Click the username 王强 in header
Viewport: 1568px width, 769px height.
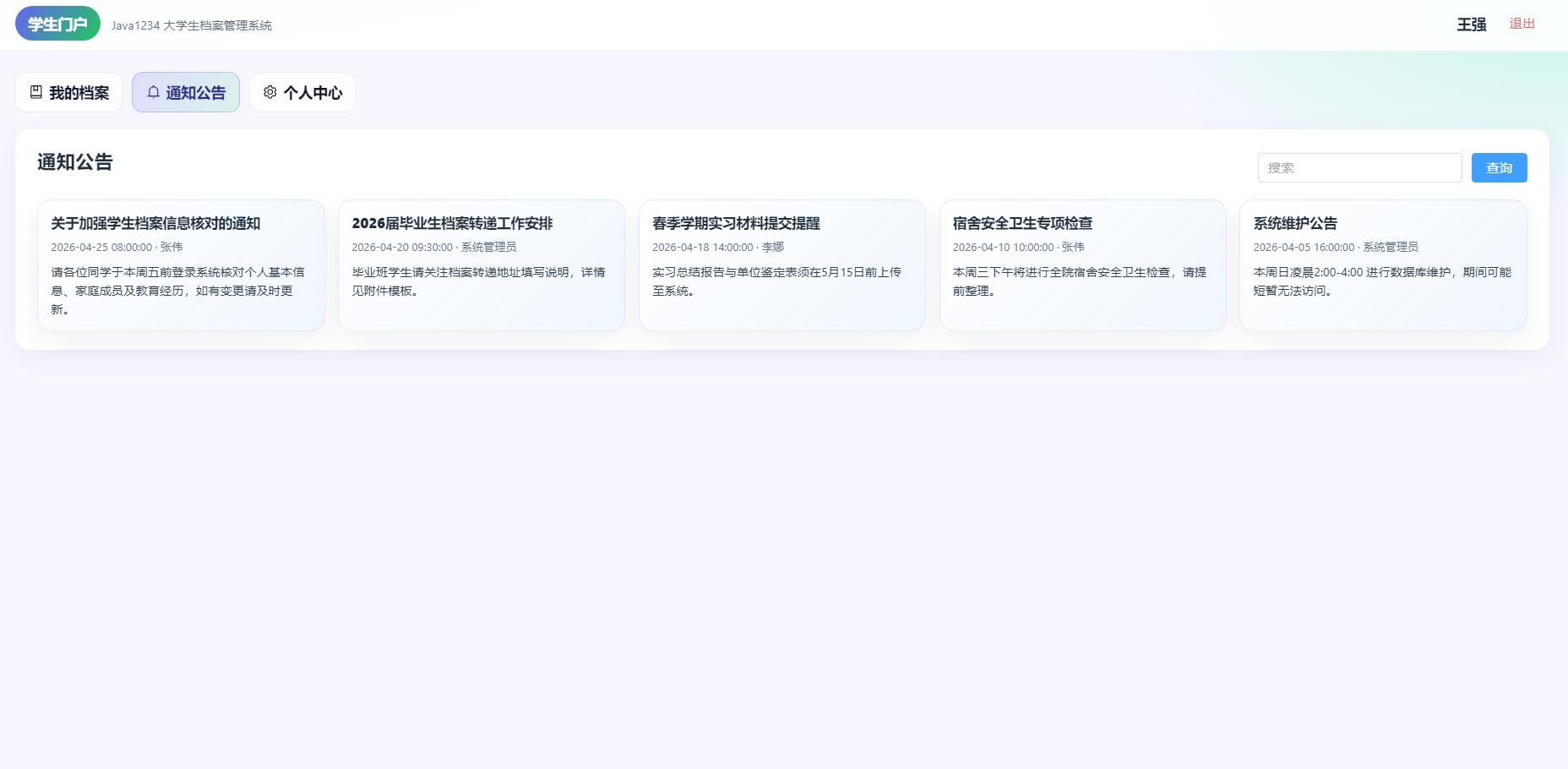tap(1471, 25)
